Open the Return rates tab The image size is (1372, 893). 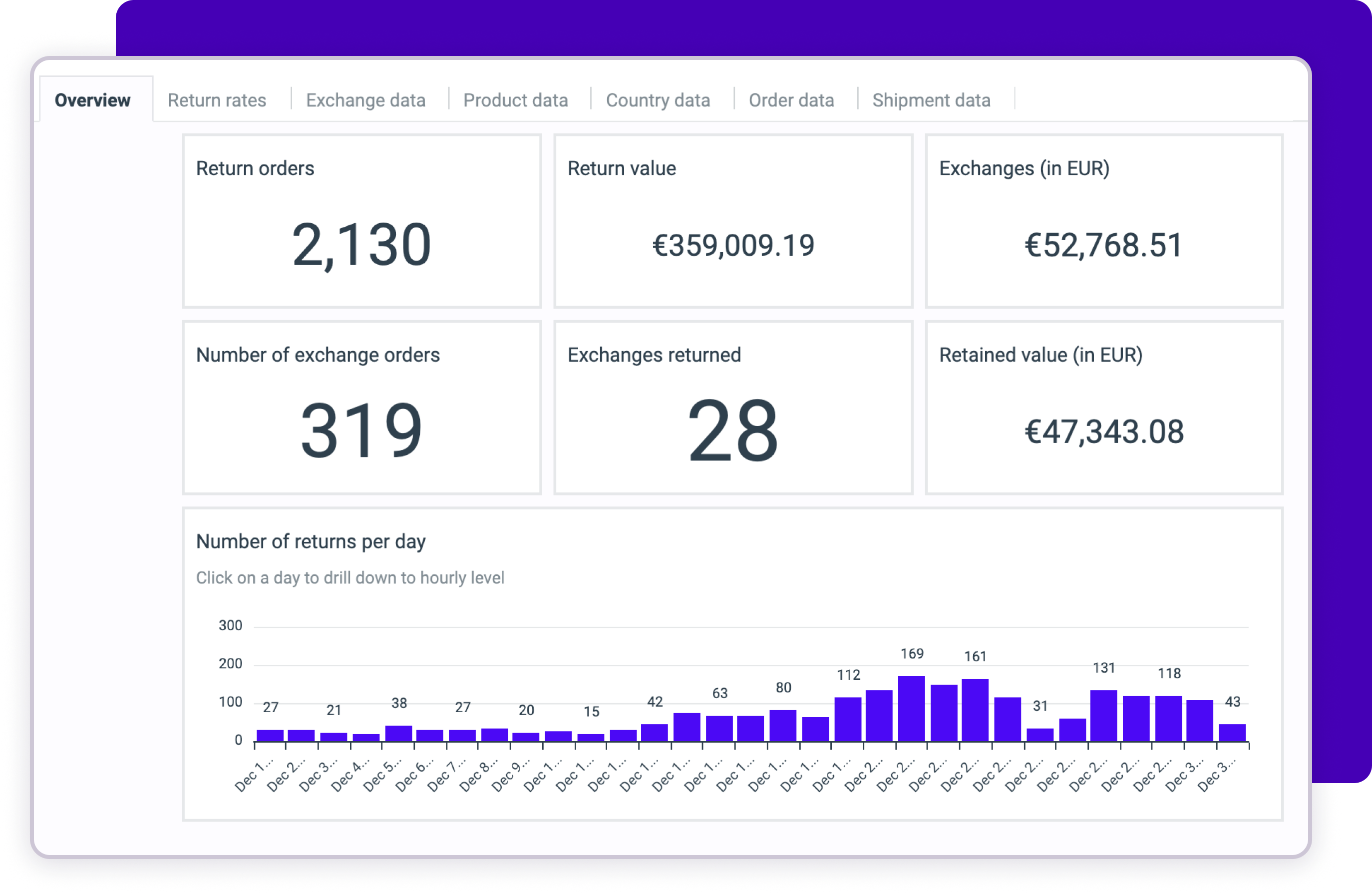(x=217, y=100)
